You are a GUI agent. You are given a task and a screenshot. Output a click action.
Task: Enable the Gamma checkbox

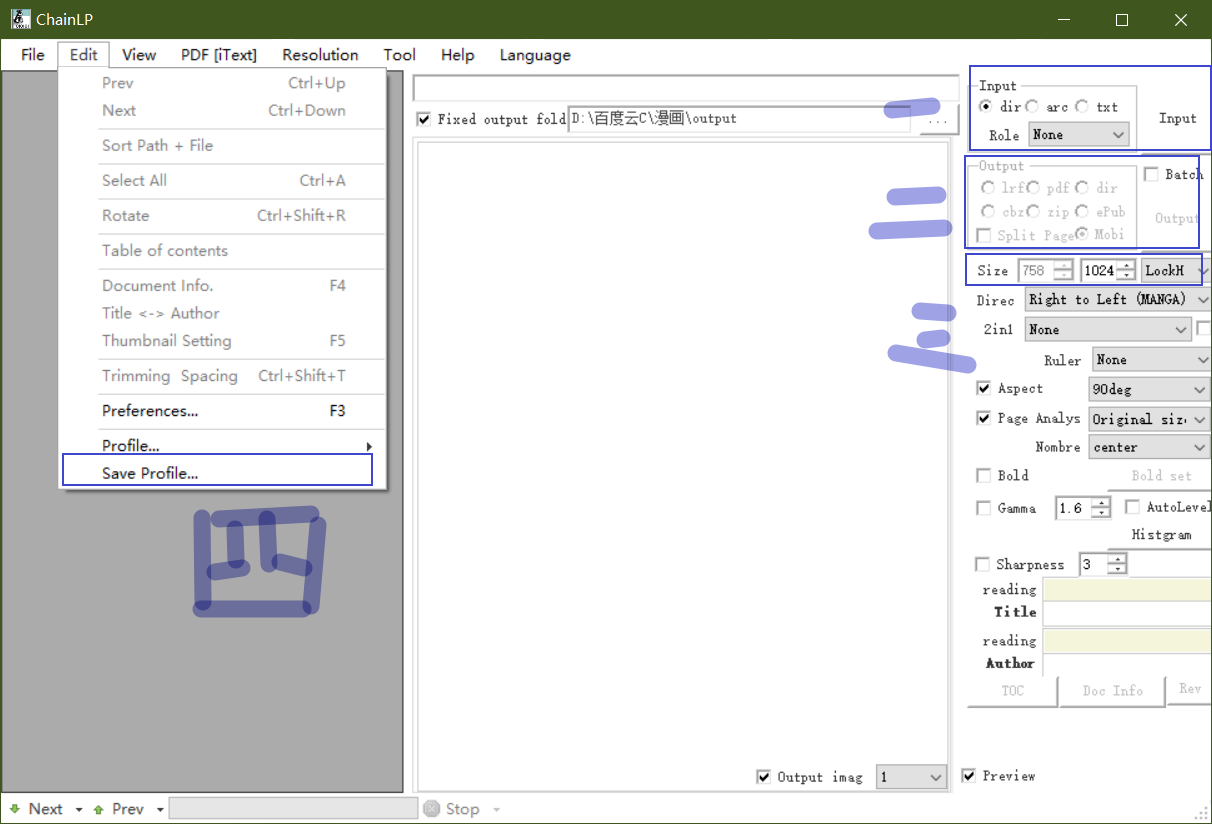[x=984, y=508]
